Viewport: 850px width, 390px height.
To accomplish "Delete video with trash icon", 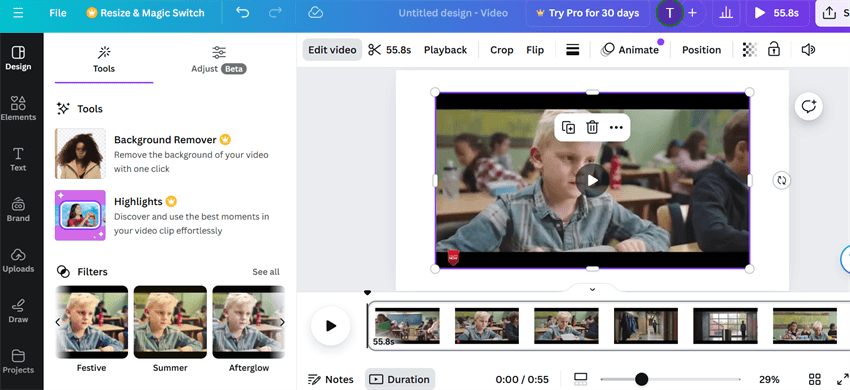I will tap(592, 127).
